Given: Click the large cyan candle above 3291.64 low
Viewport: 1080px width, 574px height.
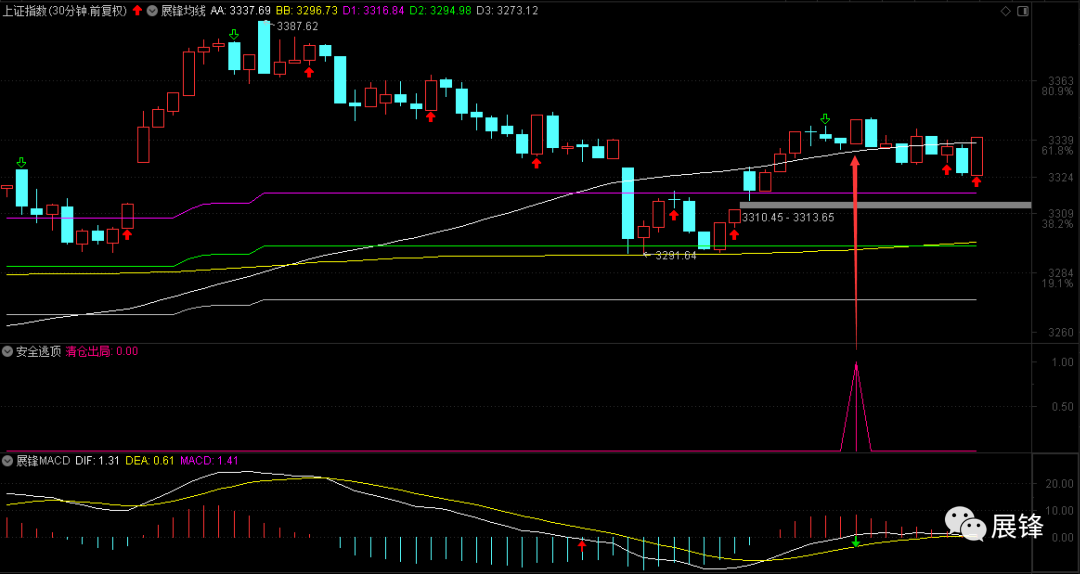Looking at the screenshot, I should coord(627,202).
